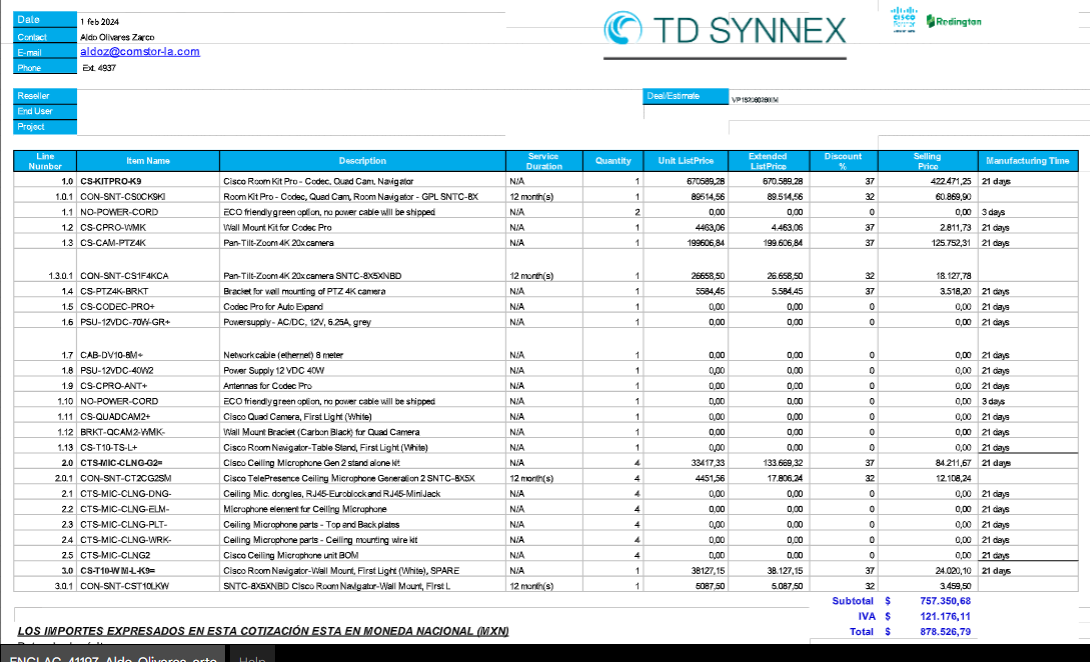Click description 'Codec Pro for Auto Expand'

click(272, 307)
